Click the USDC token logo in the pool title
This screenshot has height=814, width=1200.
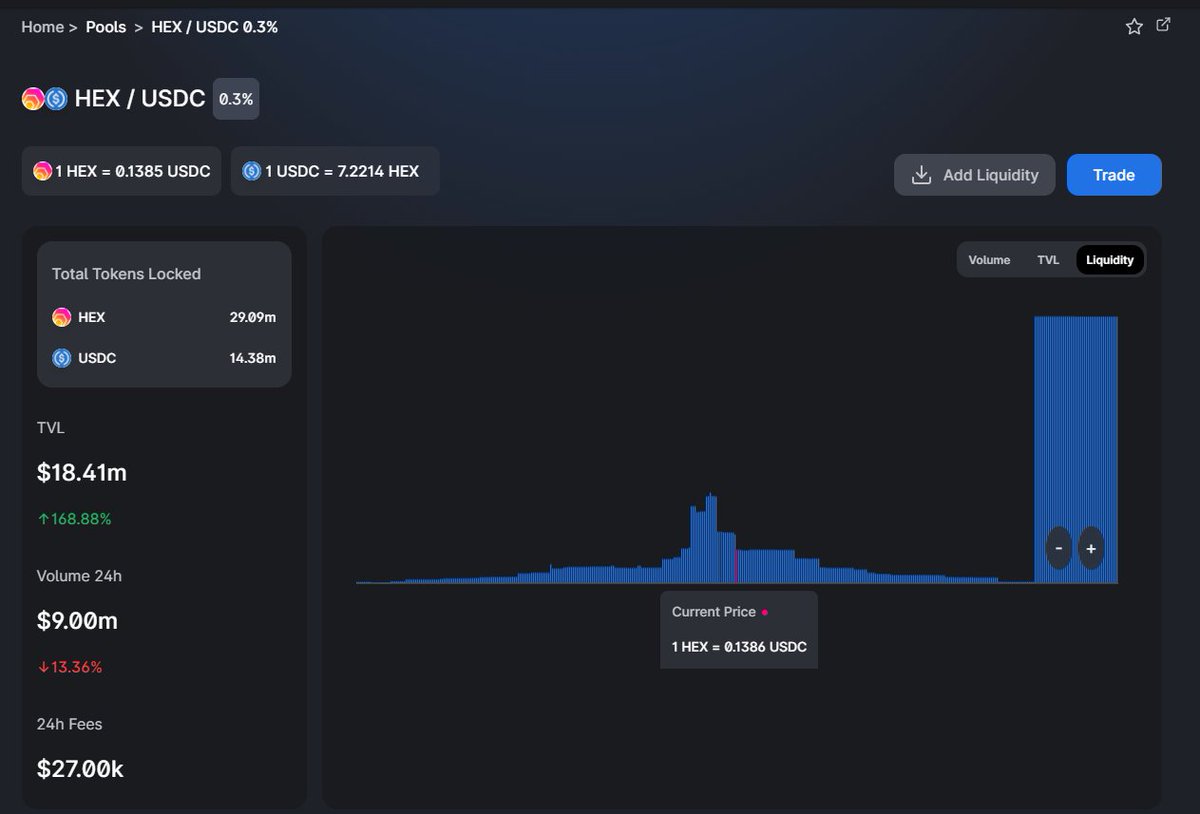56,99
